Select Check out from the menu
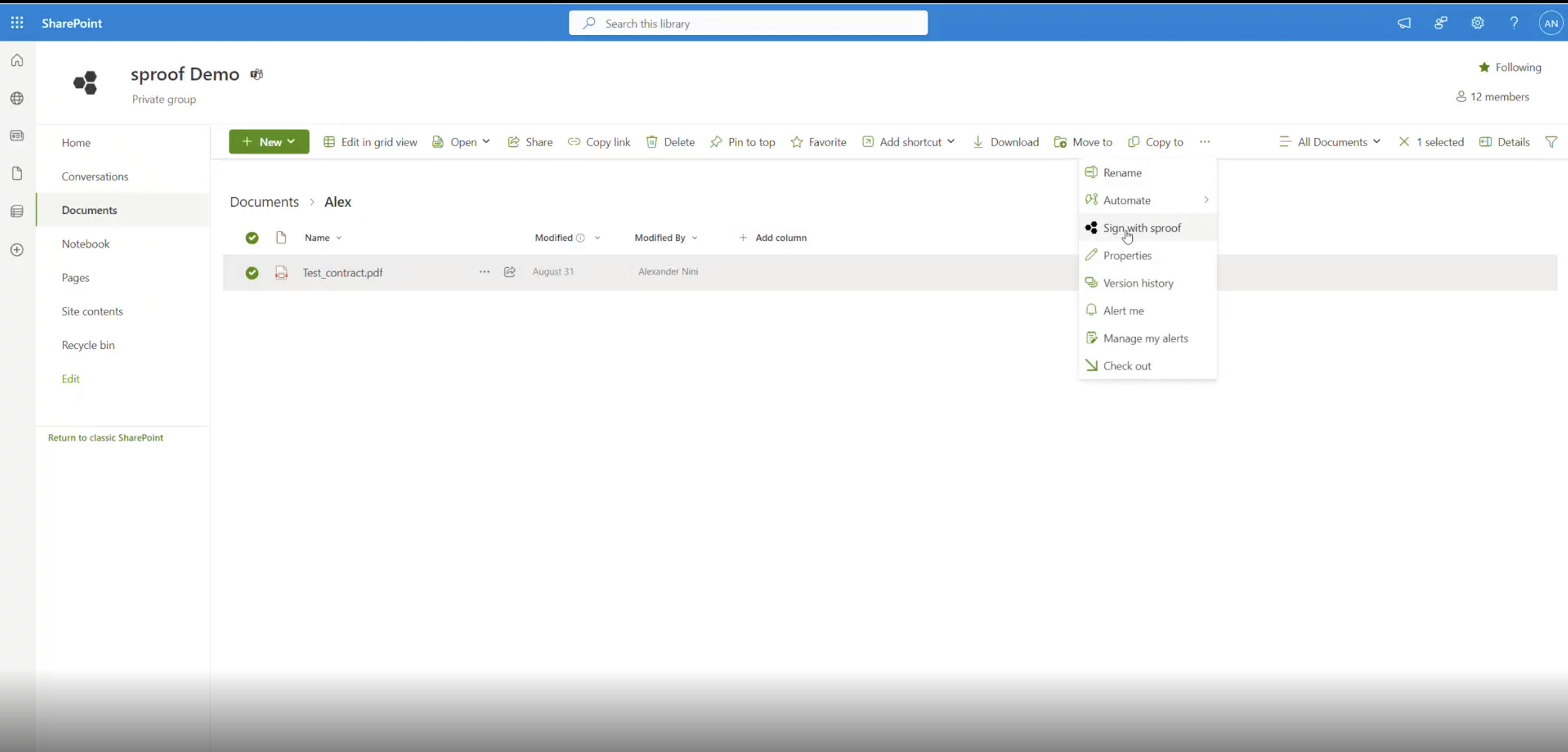Viewport: 1568px width, 752px height. coord(1147,366)
